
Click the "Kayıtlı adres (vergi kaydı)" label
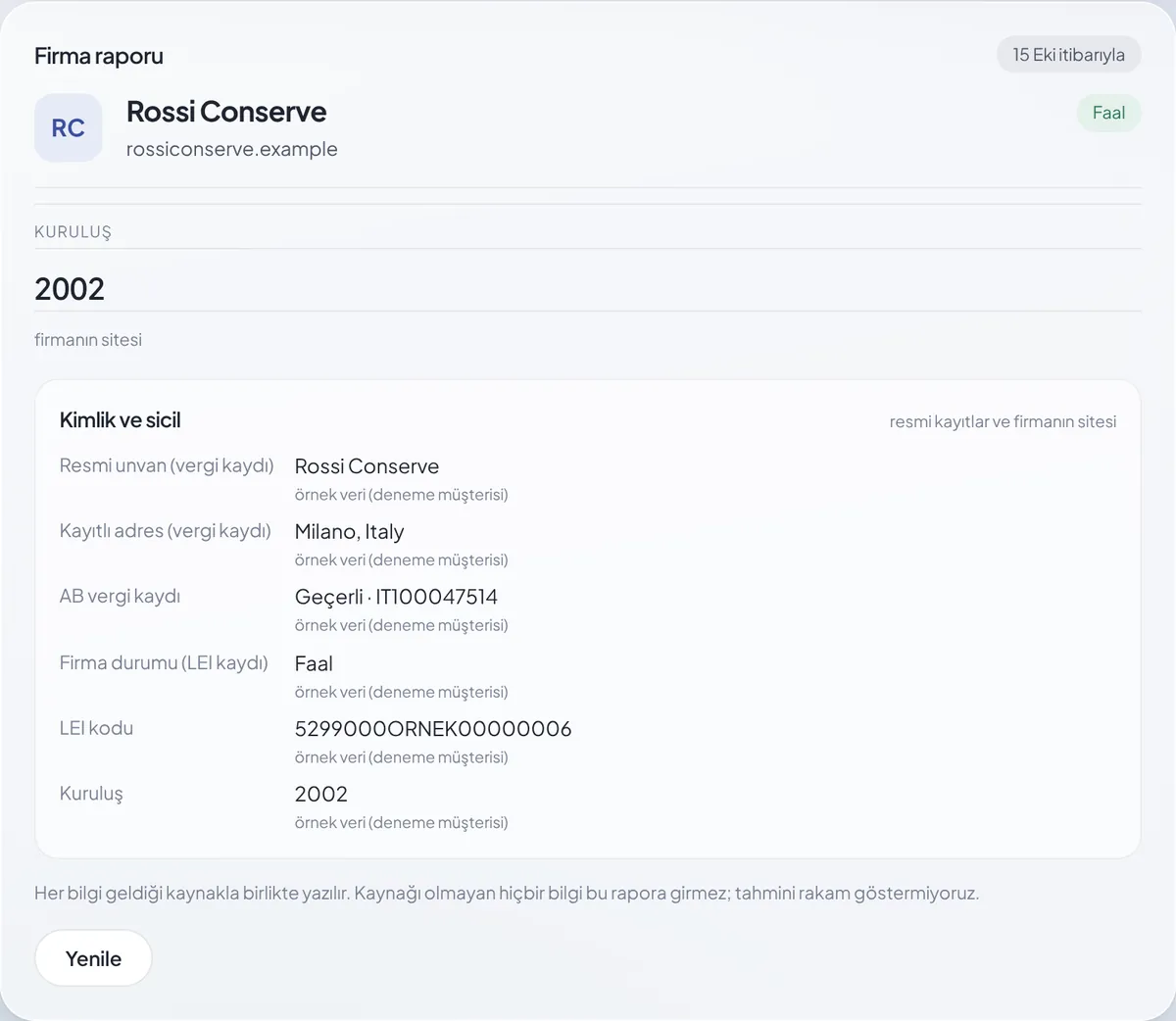(x=166, y=531)
